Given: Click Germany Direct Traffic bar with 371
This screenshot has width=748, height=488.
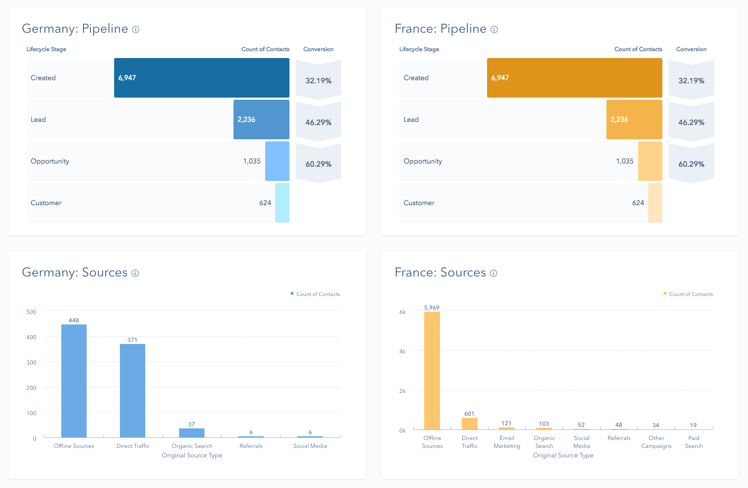Looking at the screenshot, I should pos(133,391).
